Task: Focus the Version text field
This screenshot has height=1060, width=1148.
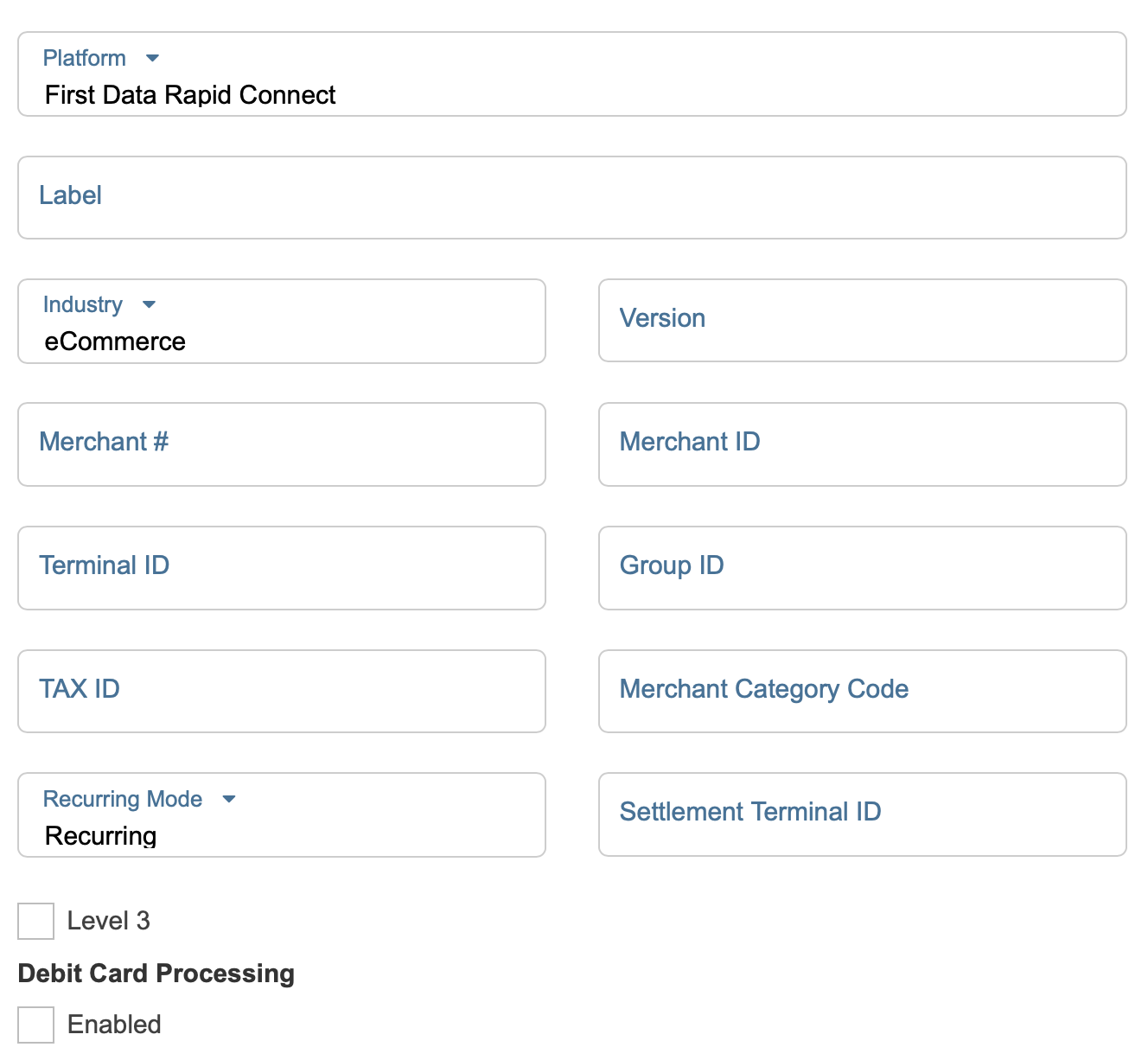Action: pyautogui.click(x=862, y=320)
